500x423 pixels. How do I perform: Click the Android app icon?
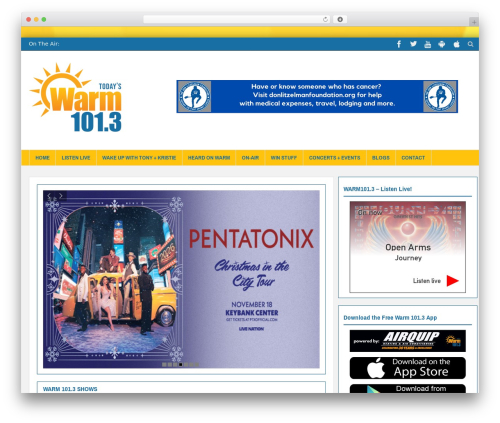[x=442, y=44]
